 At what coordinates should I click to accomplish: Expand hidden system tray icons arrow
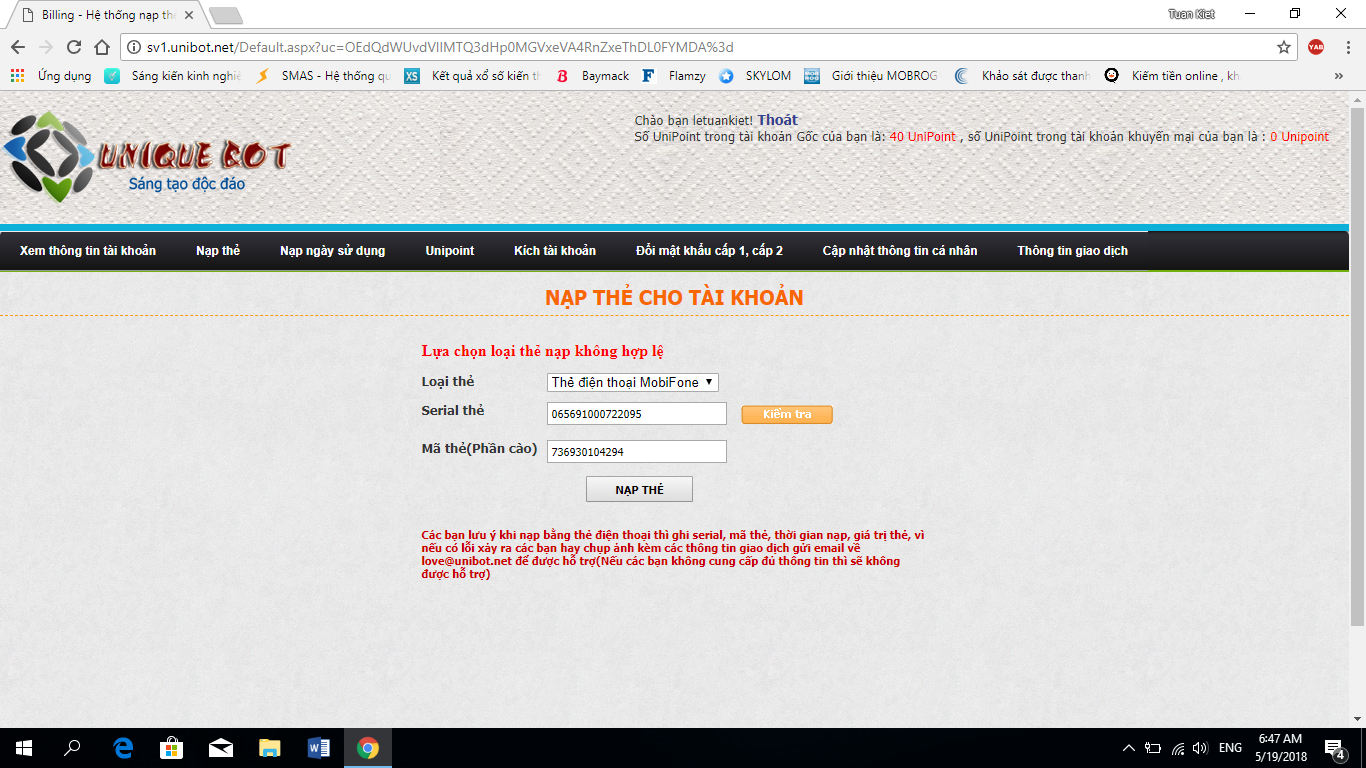(x=1129, y=748)
